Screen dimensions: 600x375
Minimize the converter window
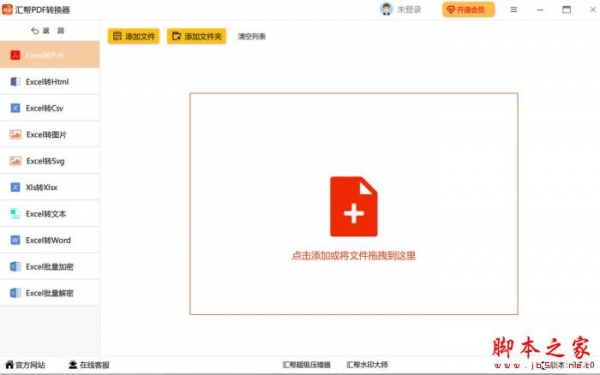540,10
